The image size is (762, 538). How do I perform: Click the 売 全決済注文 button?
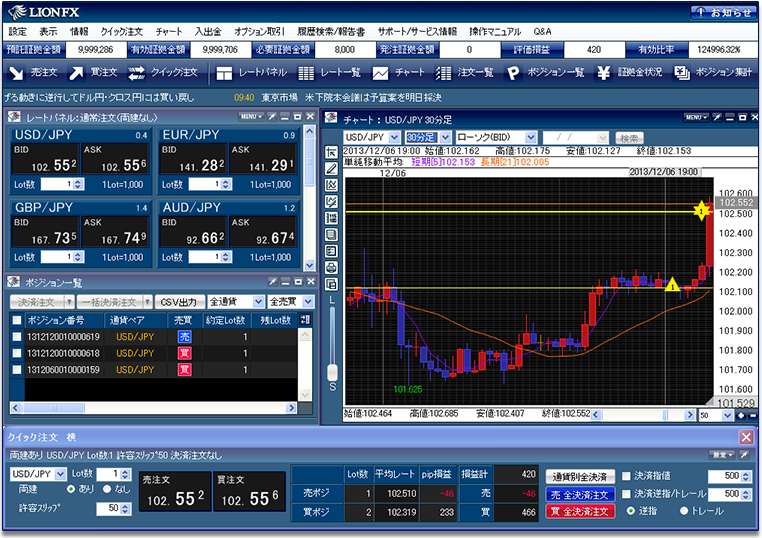coord(580,495)
